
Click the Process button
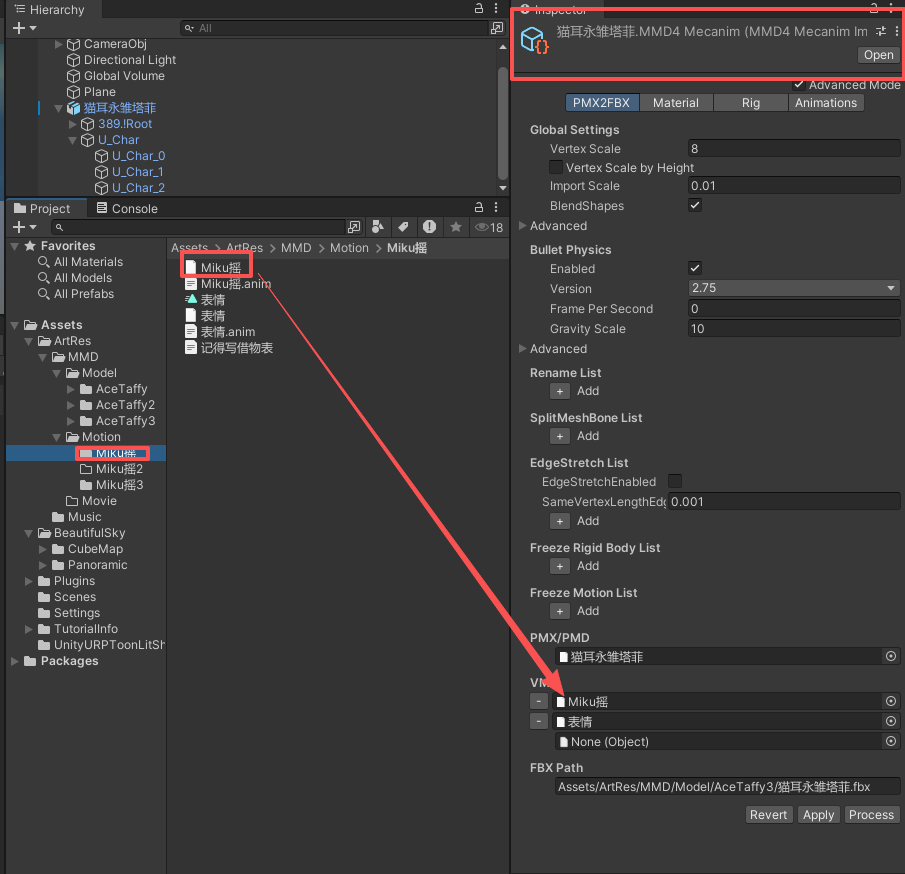click(871, 815)
